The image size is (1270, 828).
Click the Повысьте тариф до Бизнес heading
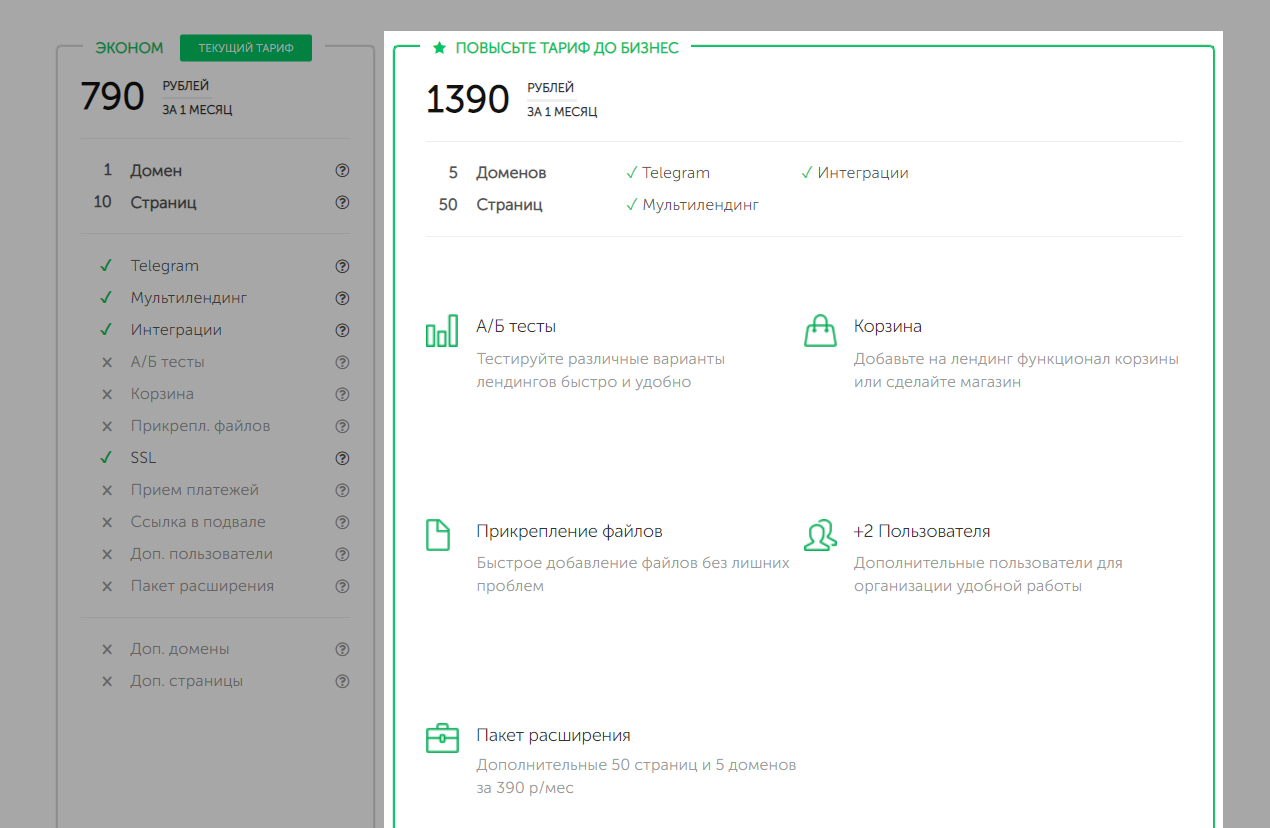566,48
